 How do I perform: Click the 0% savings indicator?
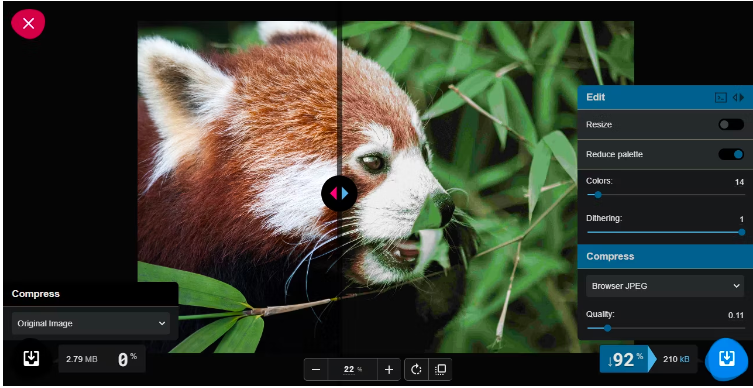[128, 360]
